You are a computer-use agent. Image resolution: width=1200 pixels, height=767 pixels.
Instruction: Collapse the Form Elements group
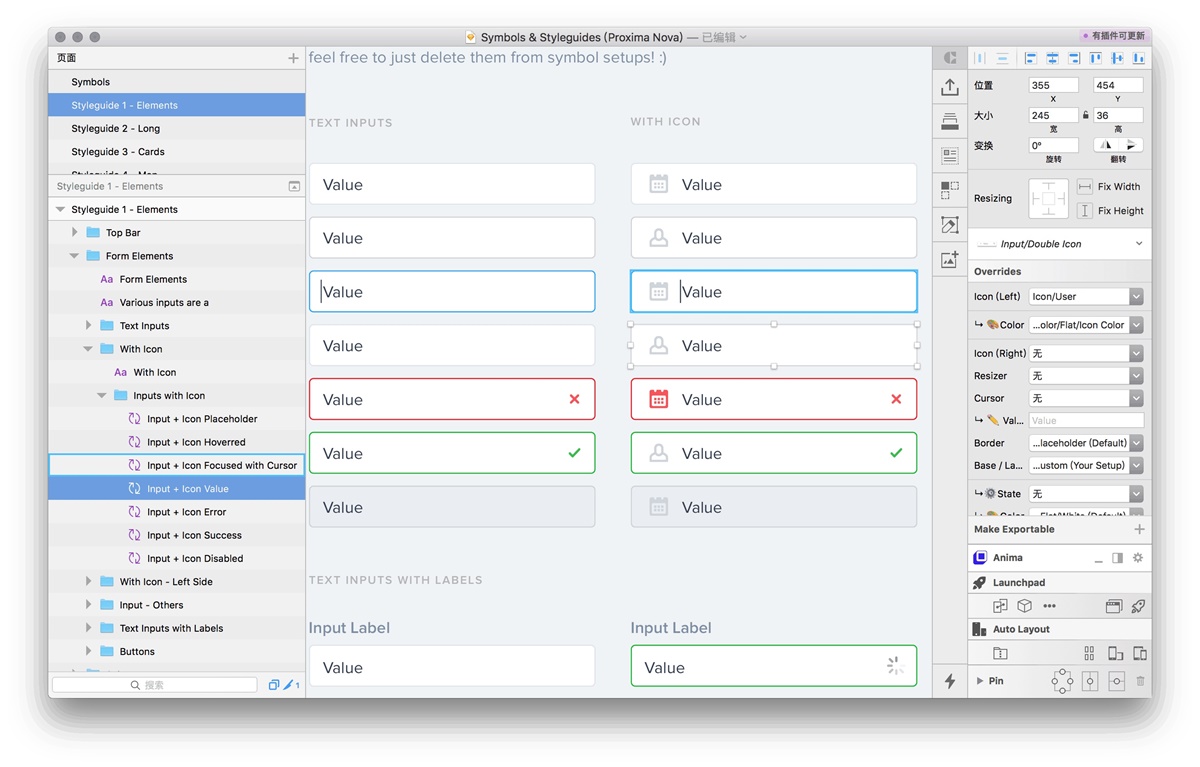point(74,256)
